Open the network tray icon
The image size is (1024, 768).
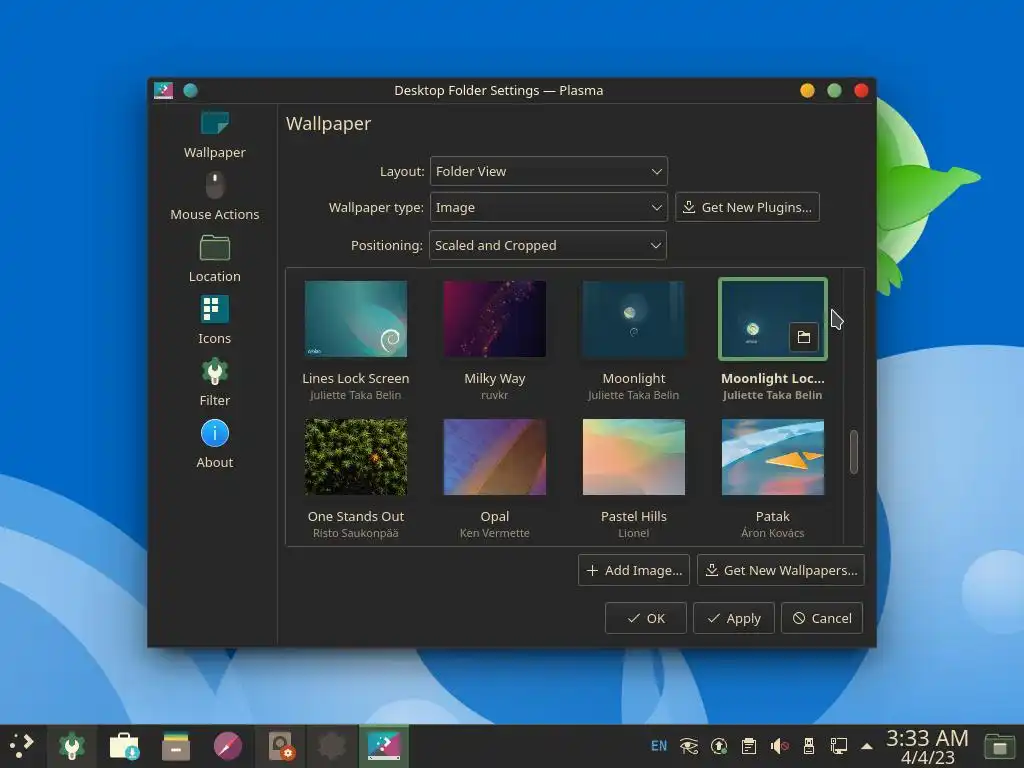coord(839,746)
